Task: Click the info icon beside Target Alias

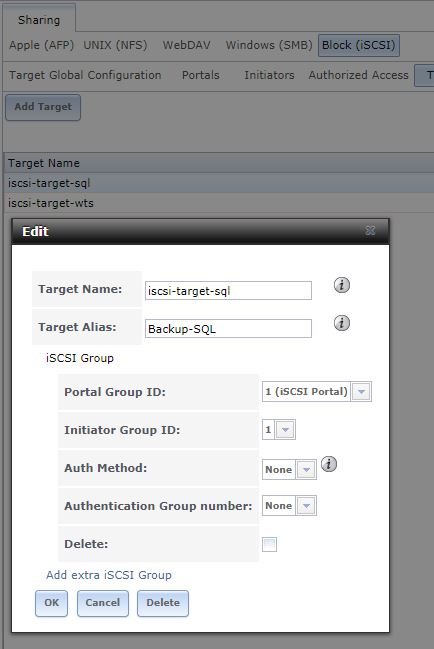Action: [341, 323]
